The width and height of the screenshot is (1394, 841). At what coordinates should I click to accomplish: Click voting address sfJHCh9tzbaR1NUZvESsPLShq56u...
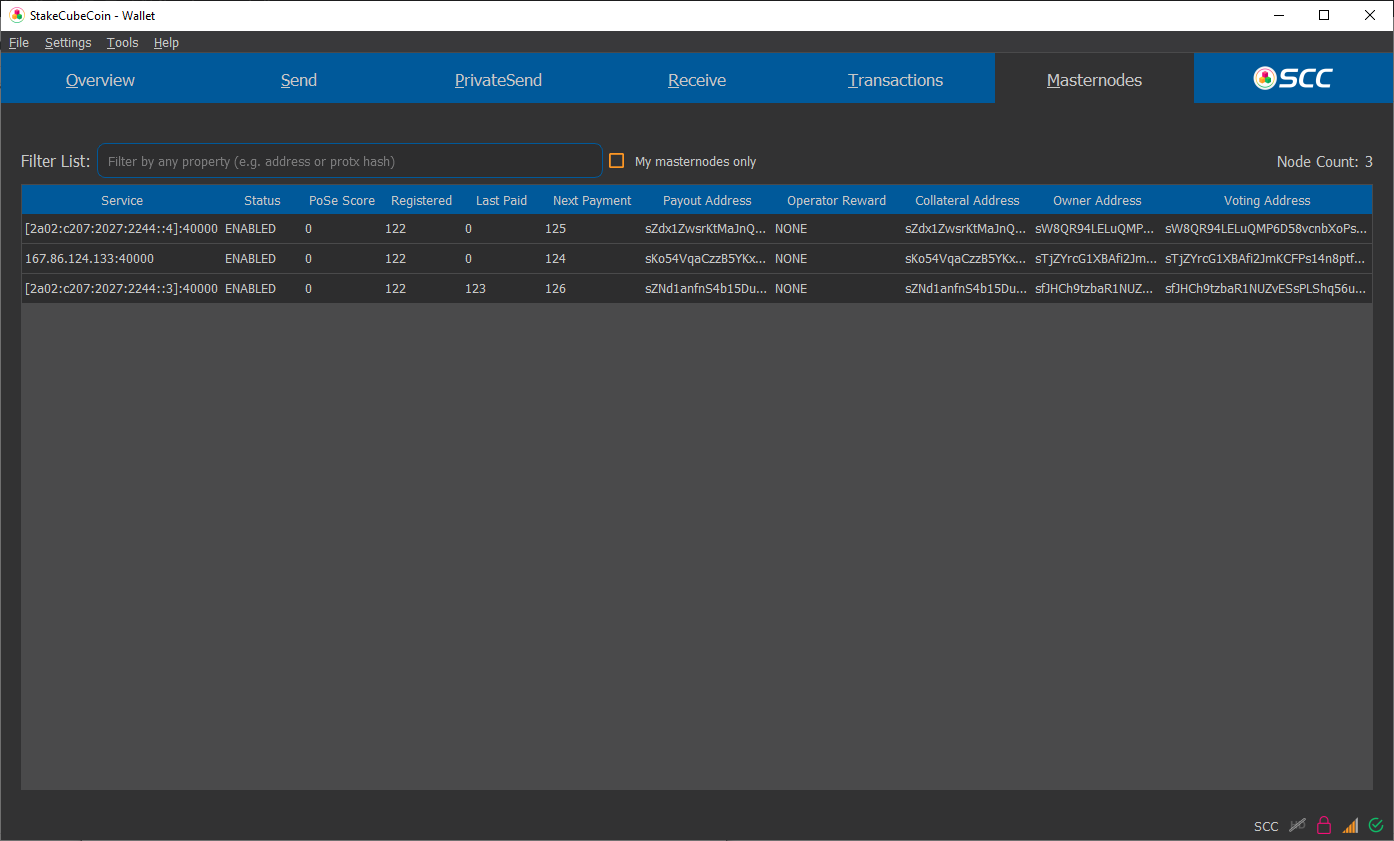[x=1266, y=289]
